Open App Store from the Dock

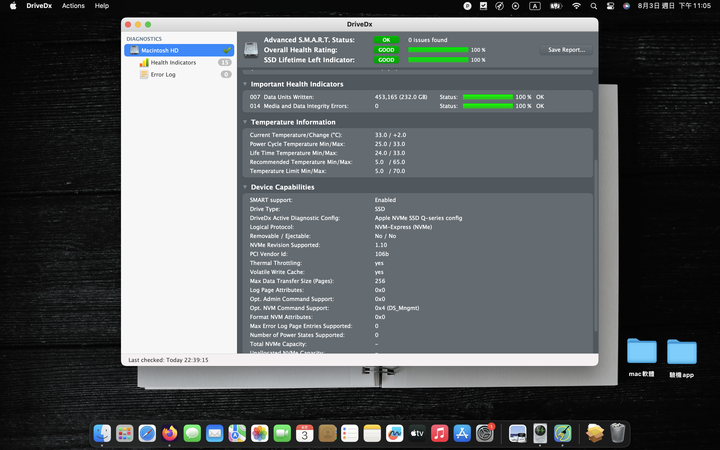coord(462,433)
